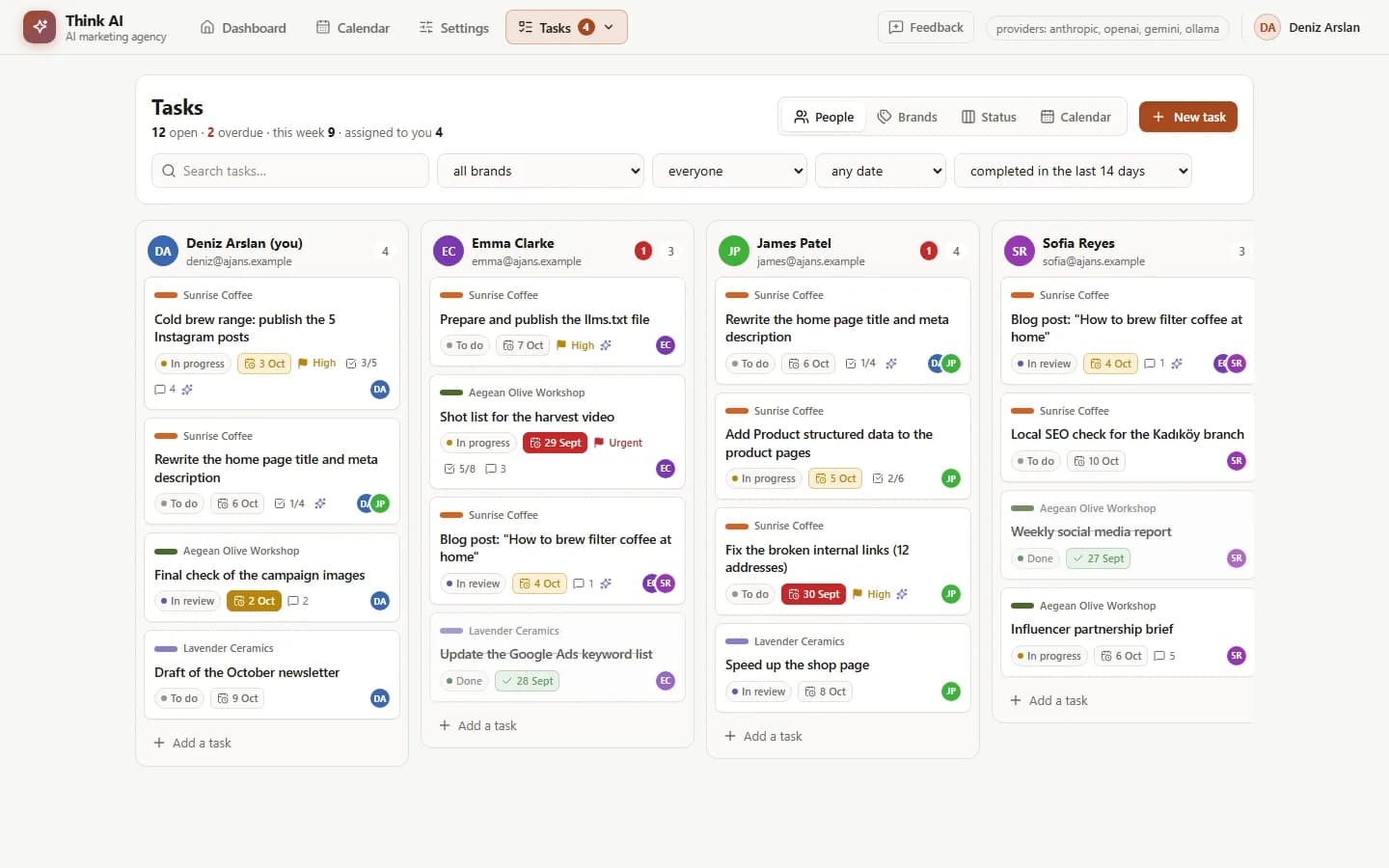Toggle the Status grouping view
The image size is (1389, 868).
989,117
